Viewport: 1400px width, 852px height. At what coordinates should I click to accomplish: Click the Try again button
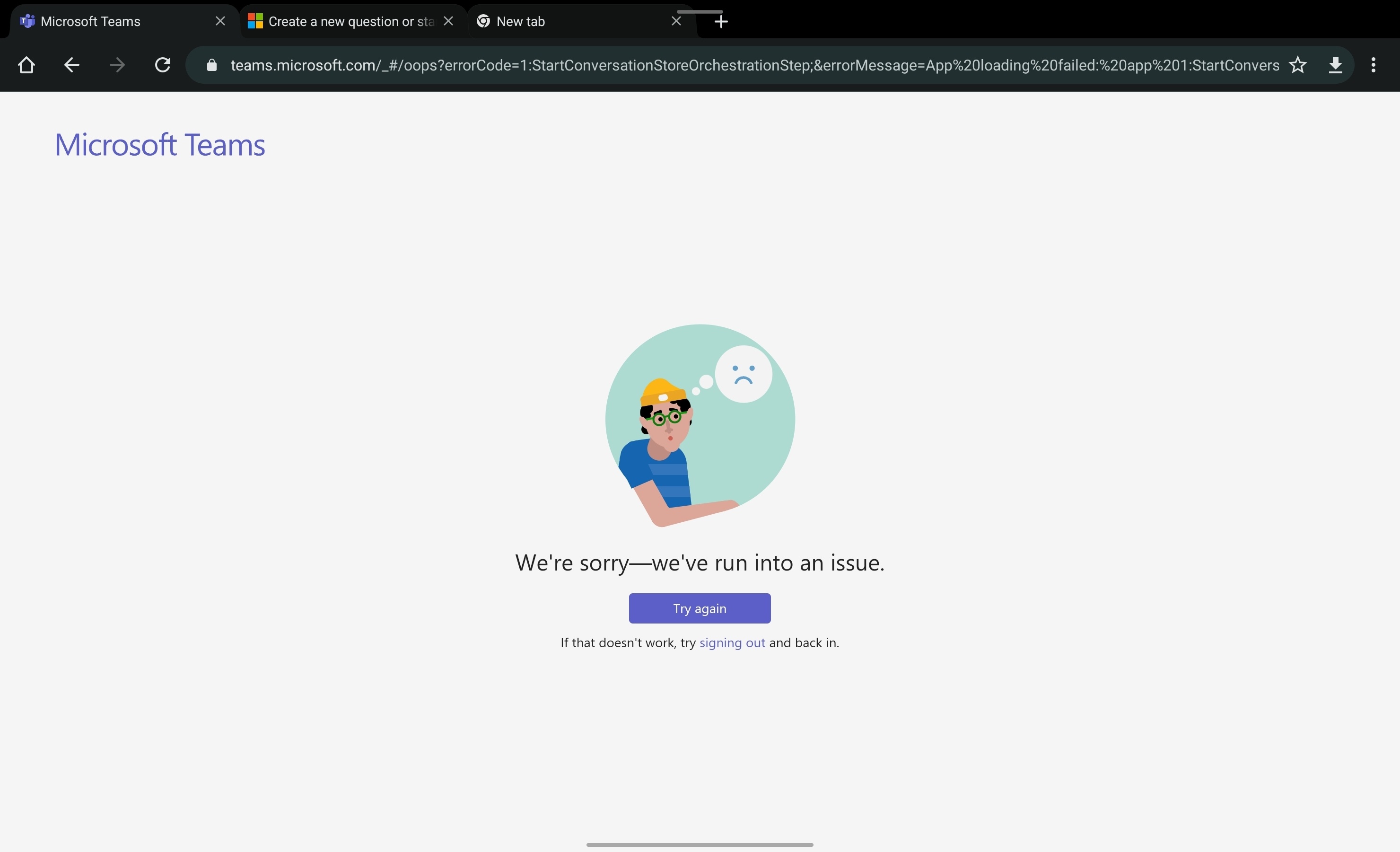(x=699, y=608)
